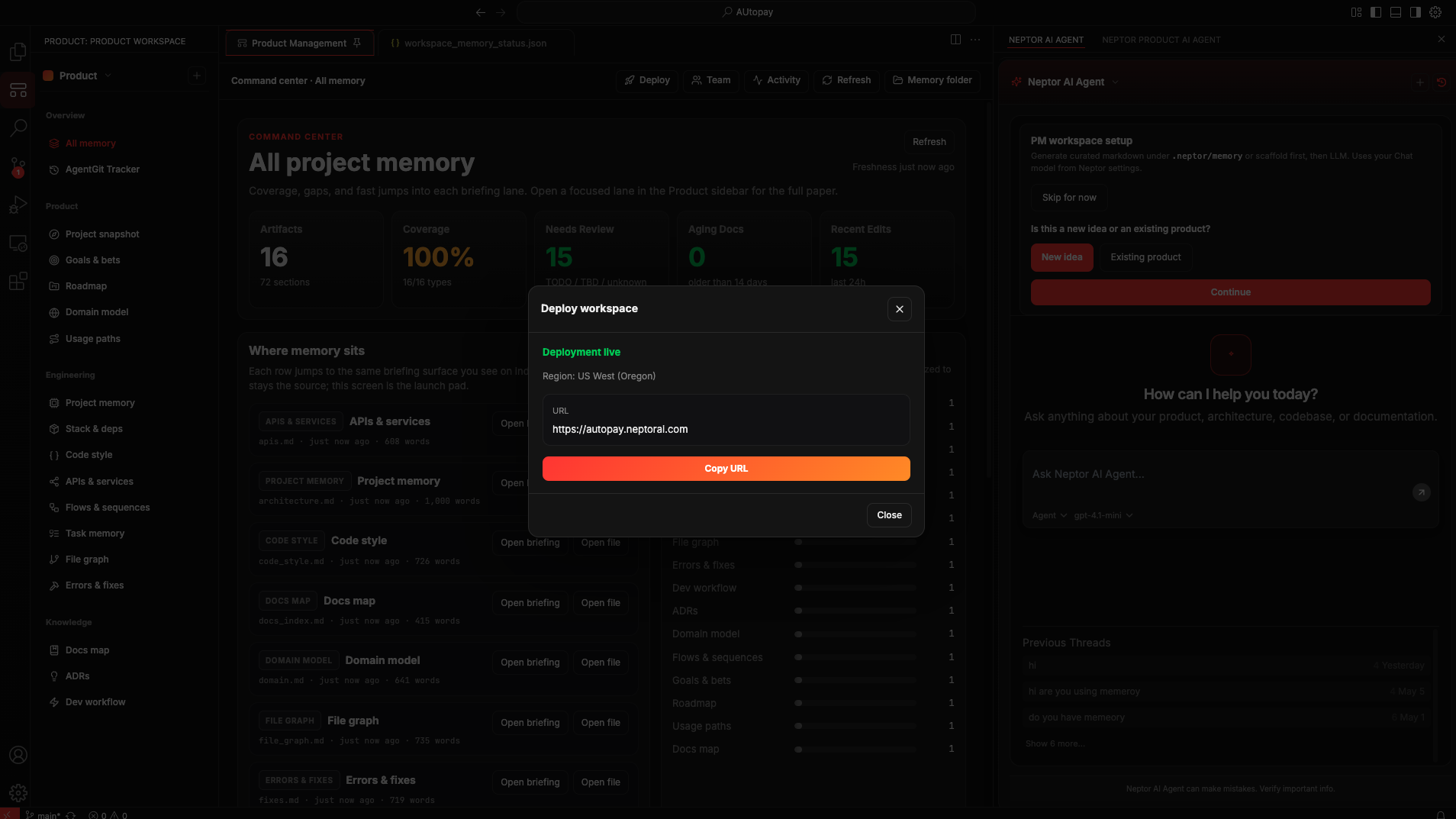Toggle the primary side bar layout icon

coord(1376,12)
